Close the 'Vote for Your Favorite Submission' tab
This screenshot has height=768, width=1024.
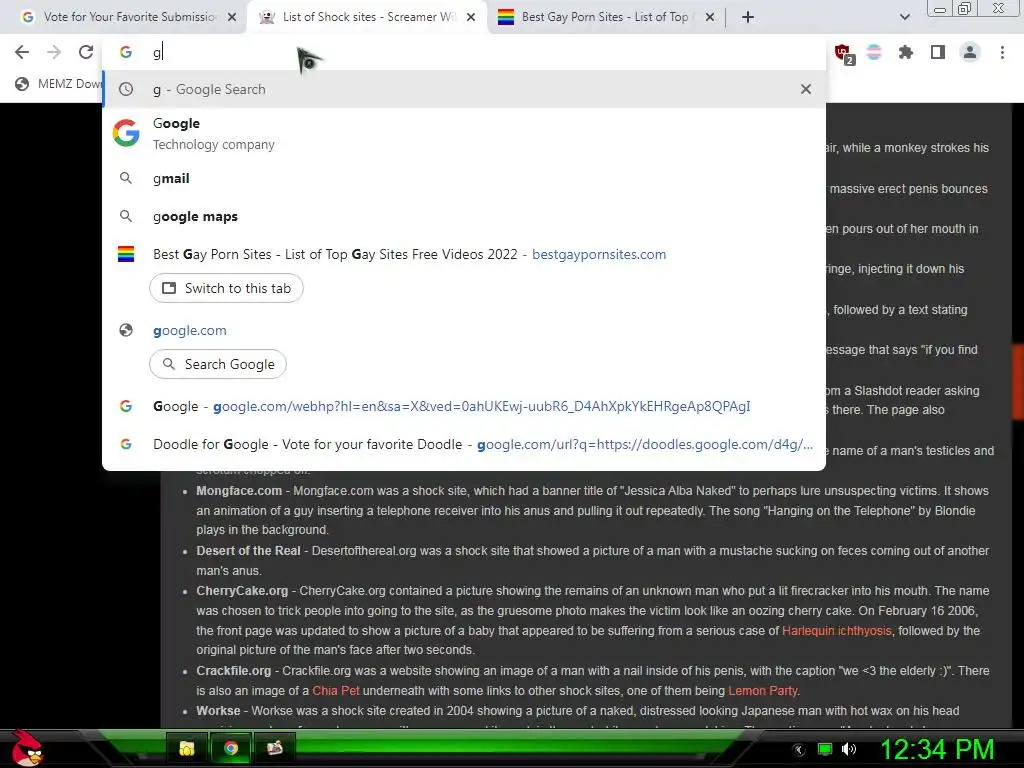(232, 17)
